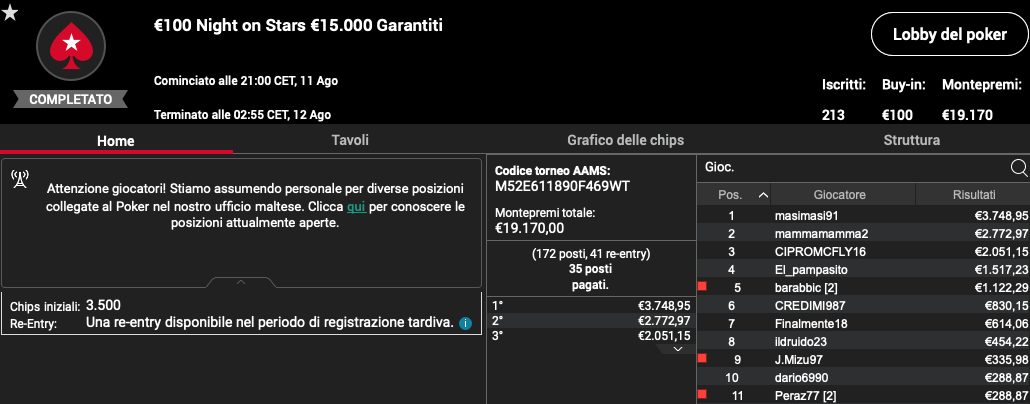Open the Lobby del poker
The height and width of the screenshot is (404, 1030).
pos(950,35)
